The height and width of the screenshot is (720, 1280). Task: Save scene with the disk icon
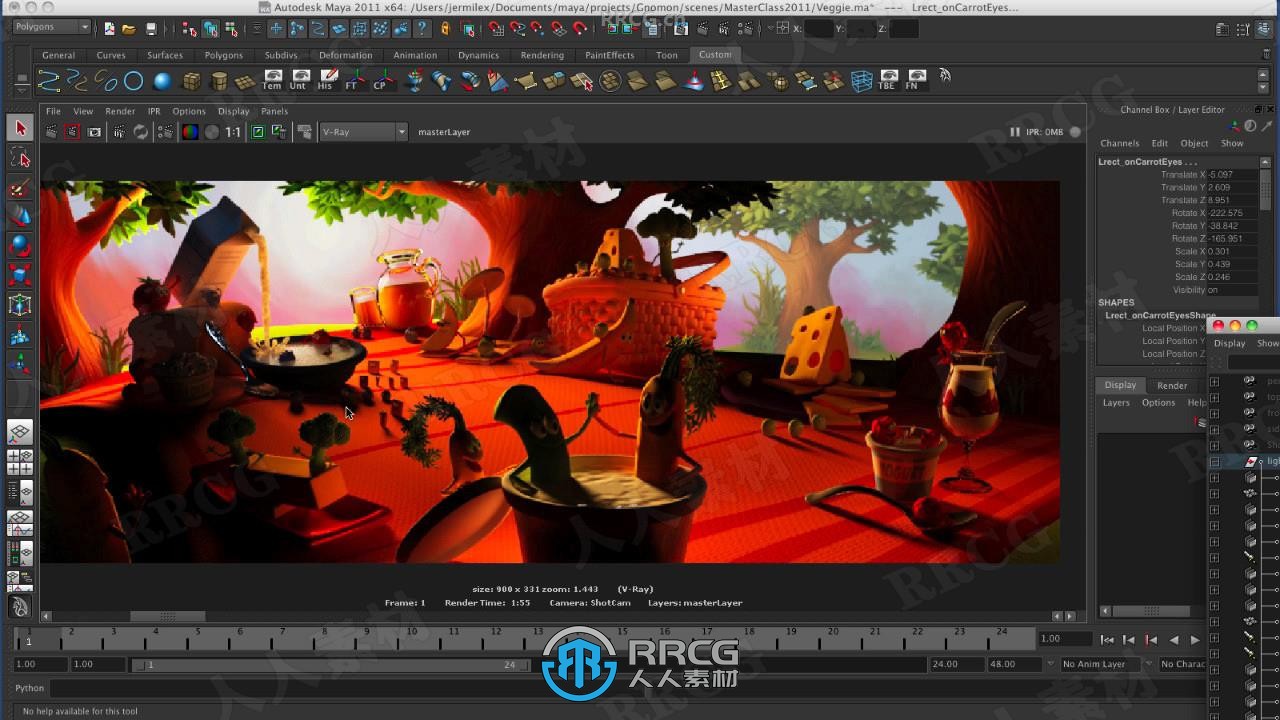[x=151, y=29]
